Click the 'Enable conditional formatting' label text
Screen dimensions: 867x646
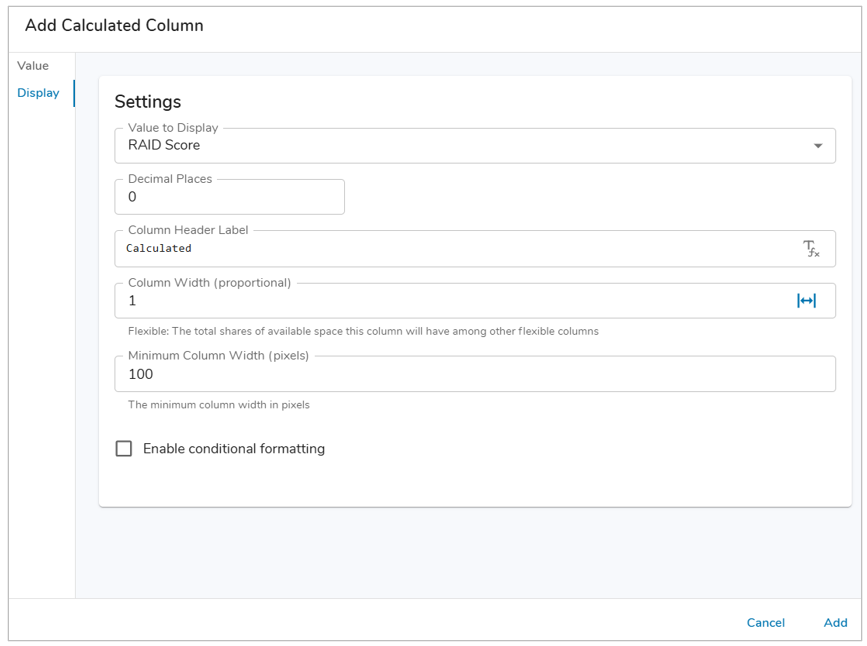click(x=233, y=449)
